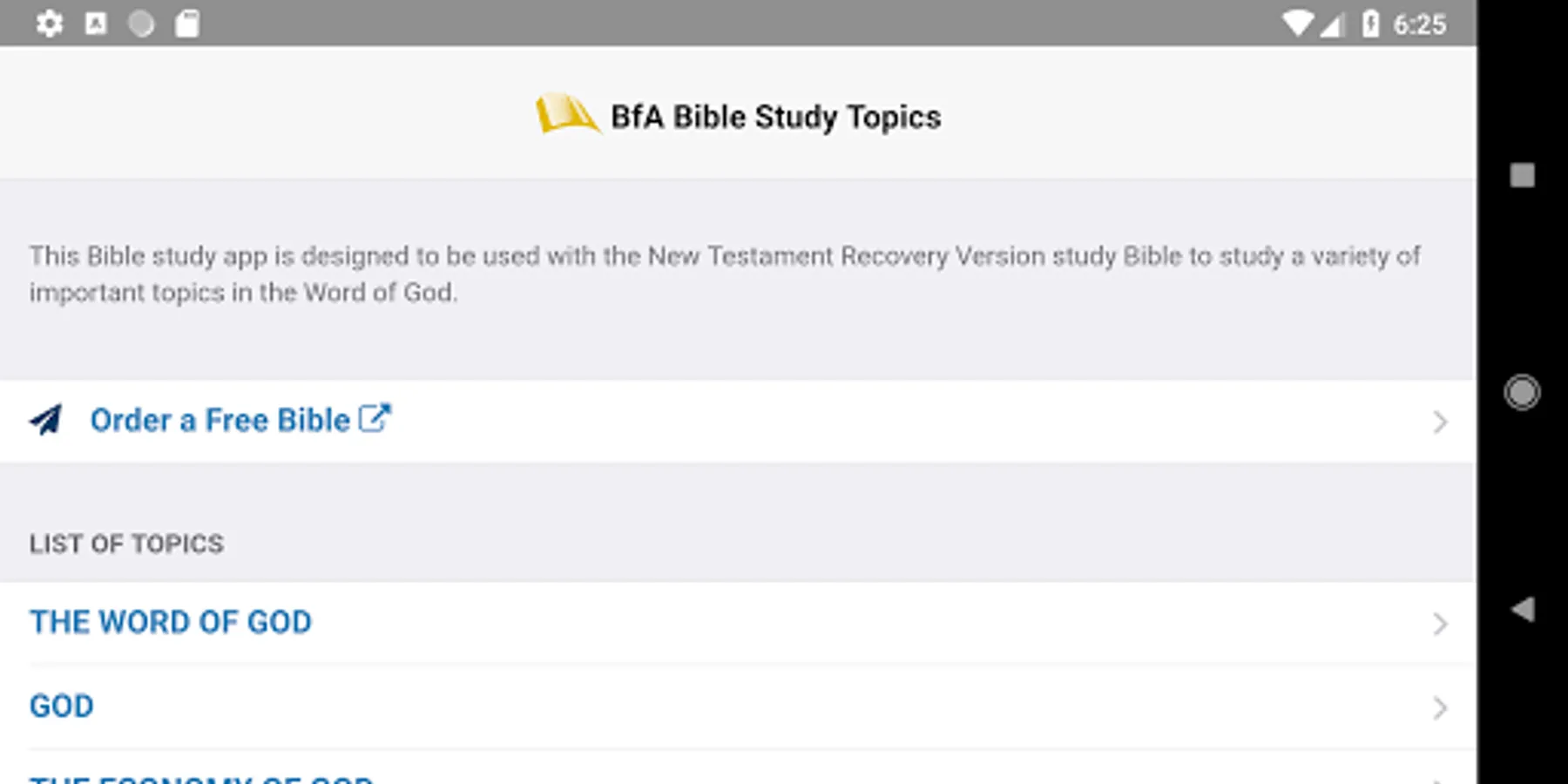Click the BfA Bible Study Topics title
The width and height of the screenshot is (1568, 784).
coord(775,117)
